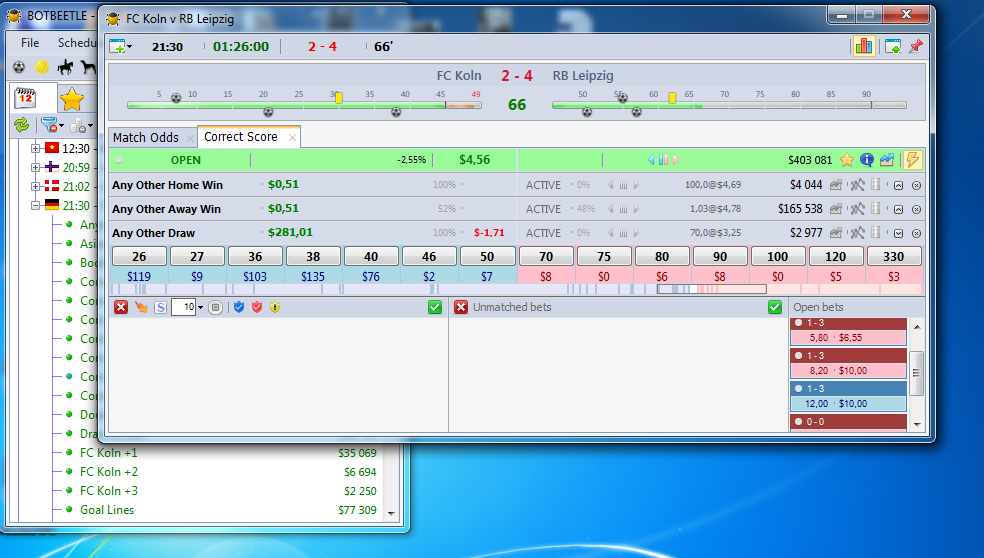The image size is (984, 558).
Task: Open the calendar tab in BOTBEETLE window
Action: tap(26, 98)
